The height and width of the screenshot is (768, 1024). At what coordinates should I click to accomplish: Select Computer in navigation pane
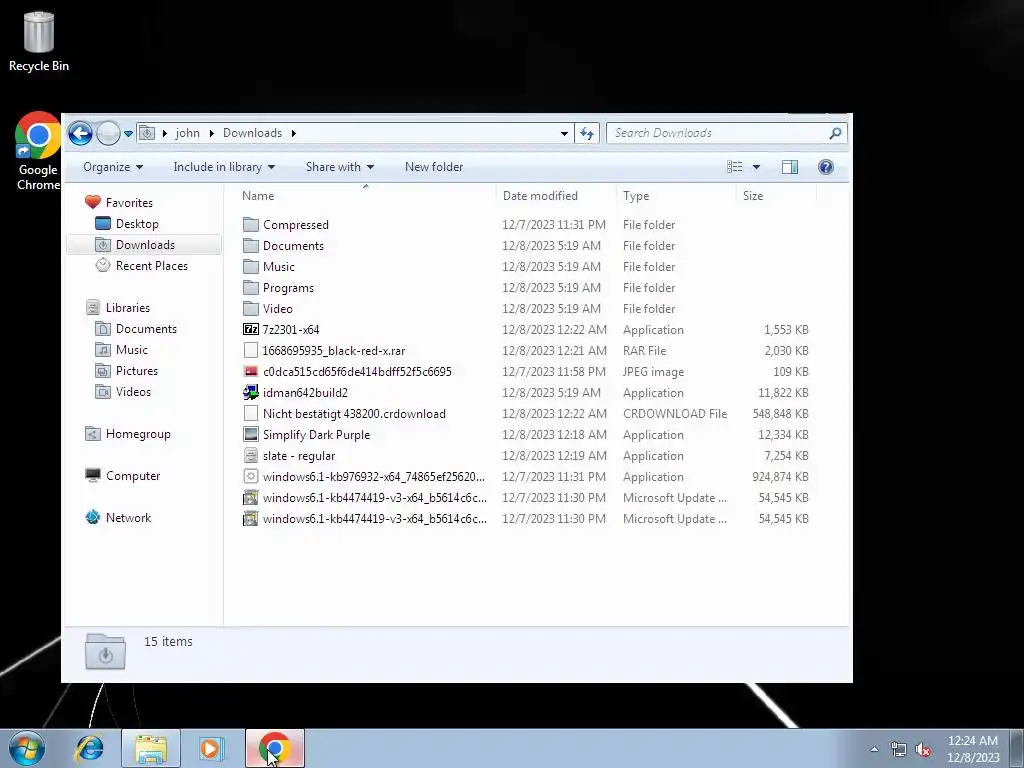click(133, 476)
